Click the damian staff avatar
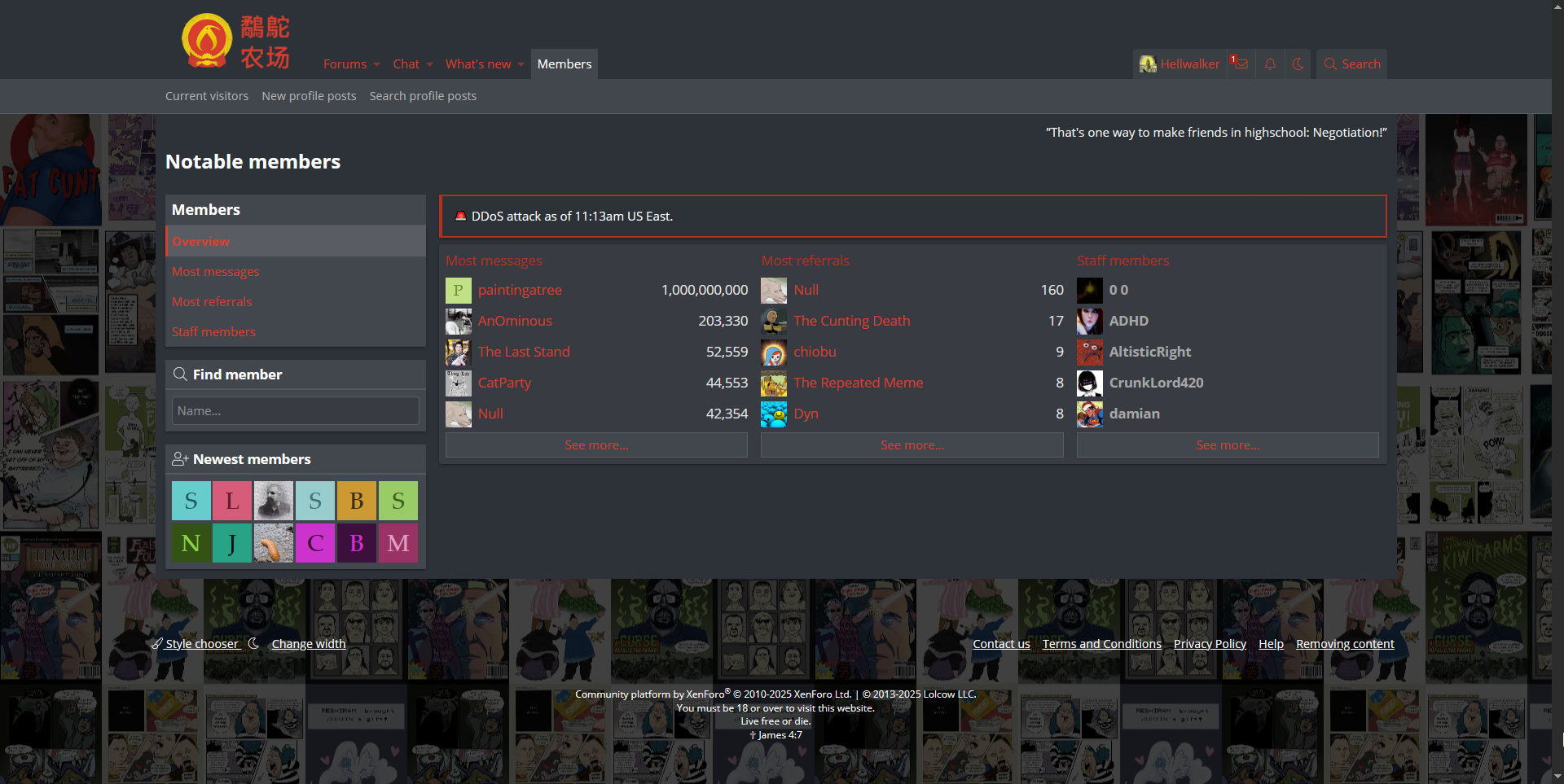 pos(1090,414)
